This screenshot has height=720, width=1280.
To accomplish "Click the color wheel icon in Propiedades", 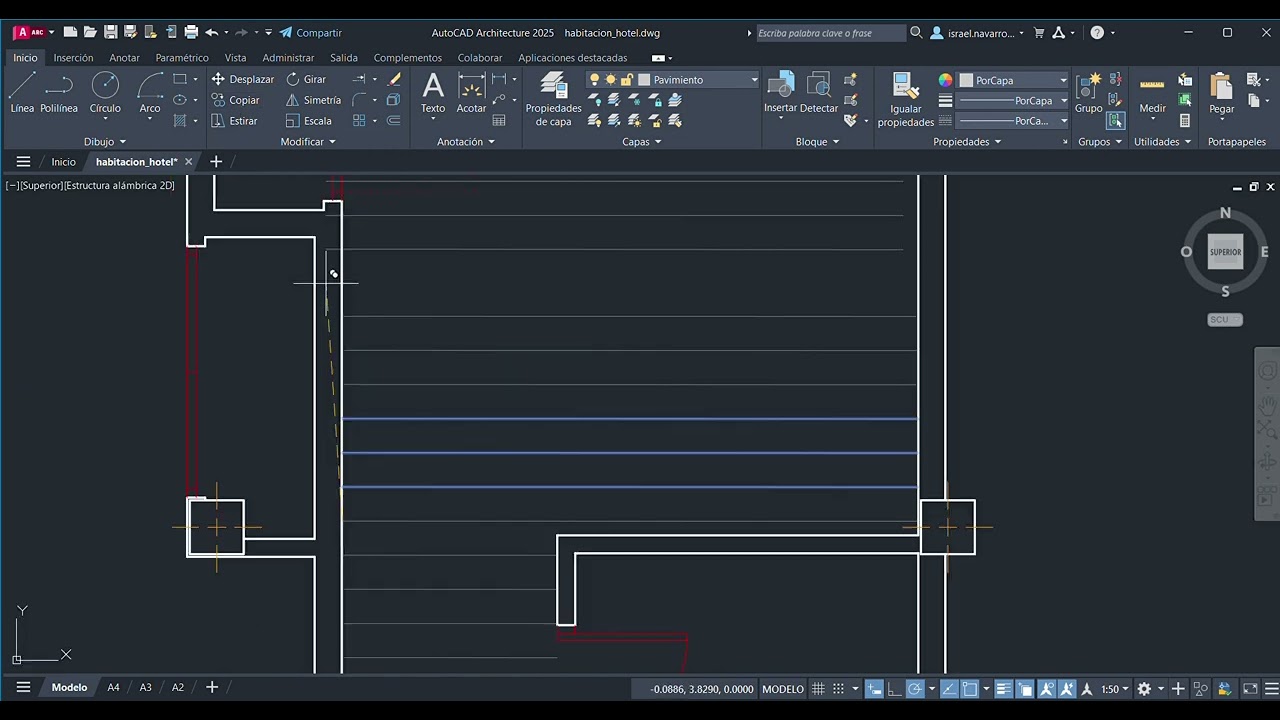I will click(945, 80).
